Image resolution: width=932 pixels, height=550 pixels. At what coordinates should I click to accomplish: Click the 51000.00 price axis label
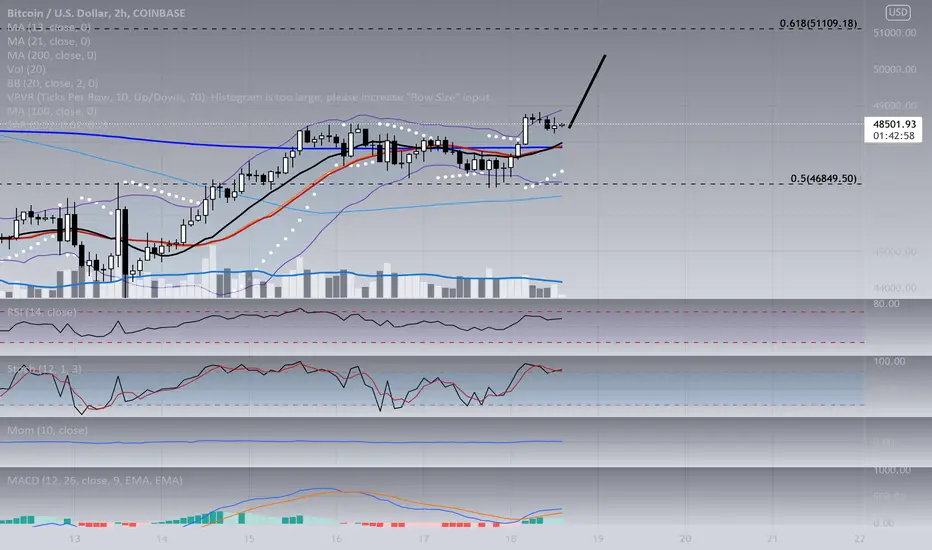click(x=895, y=33)
